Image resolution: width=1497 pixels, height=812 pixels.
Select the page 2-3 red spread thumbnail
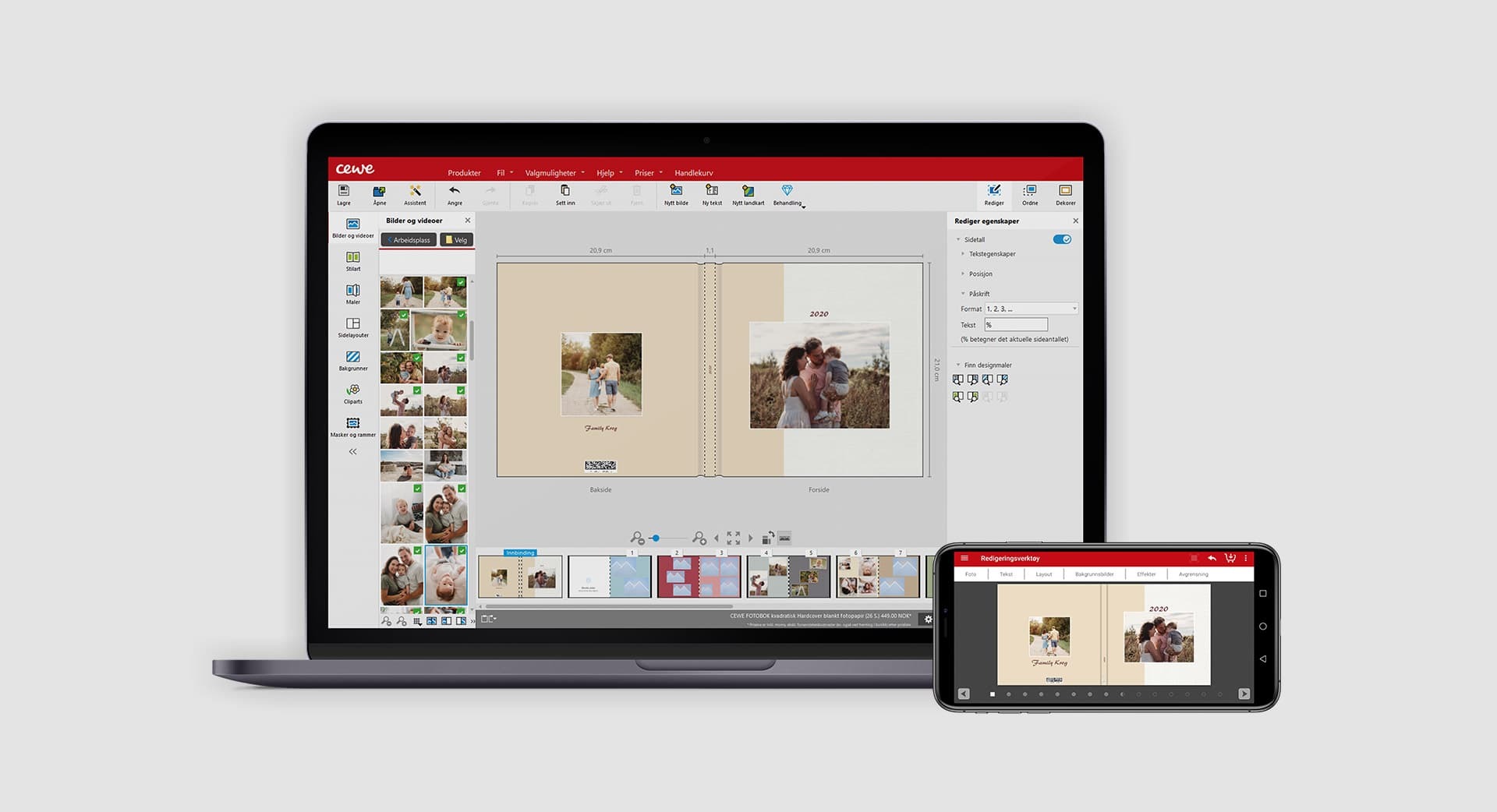(699, 577)
